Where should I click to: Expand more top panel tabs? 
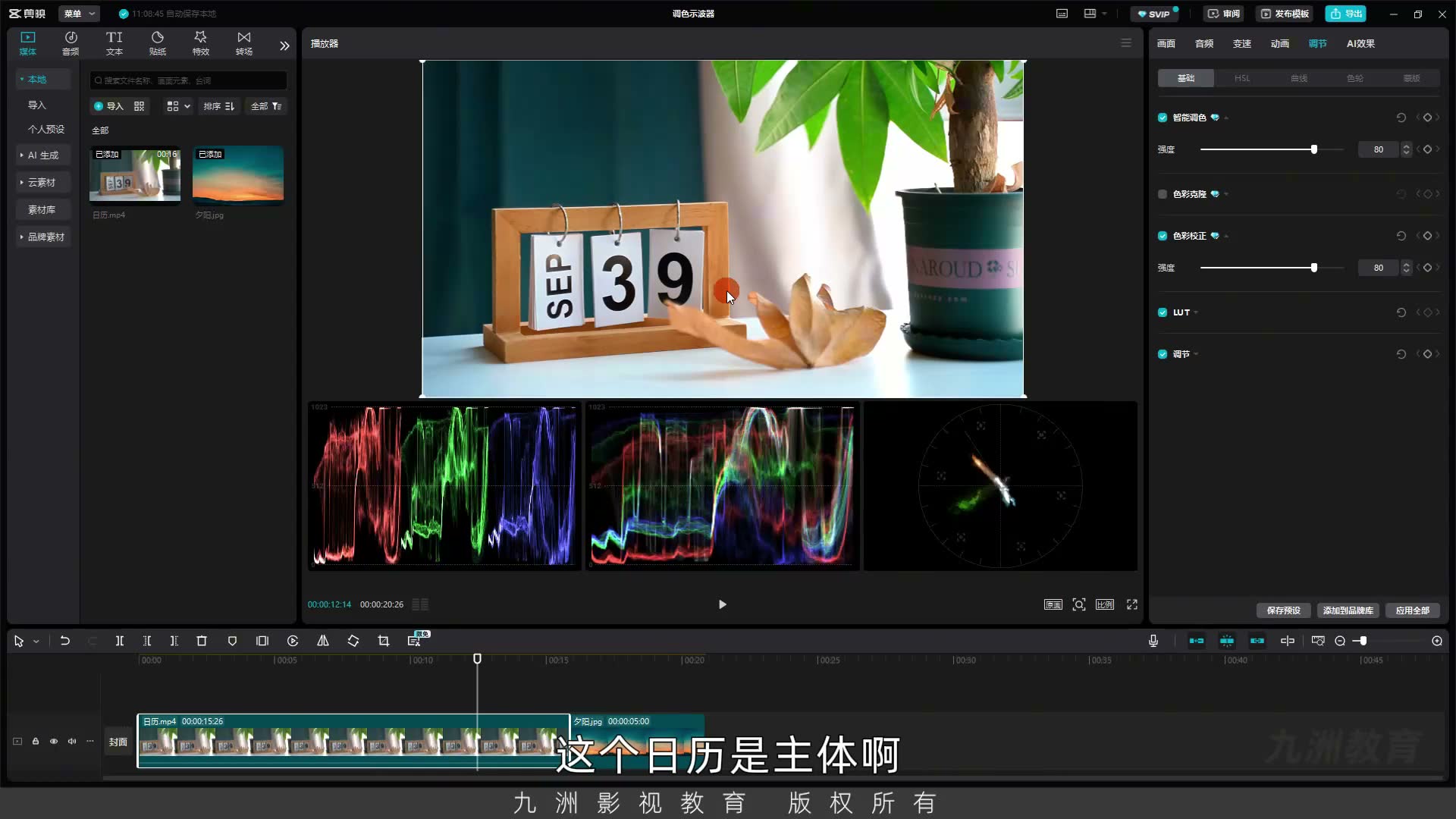click(284, 45)
